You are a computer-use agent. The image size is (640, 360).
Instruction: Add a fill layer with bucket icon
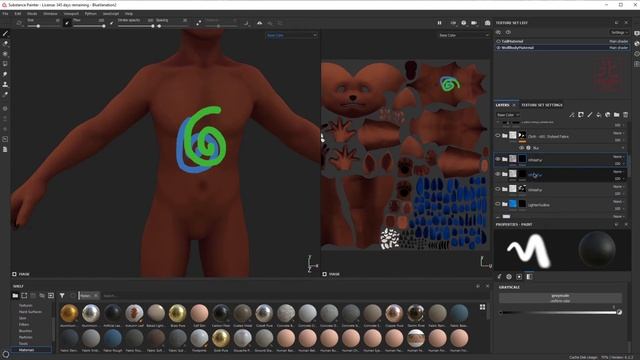click(599, 115)
